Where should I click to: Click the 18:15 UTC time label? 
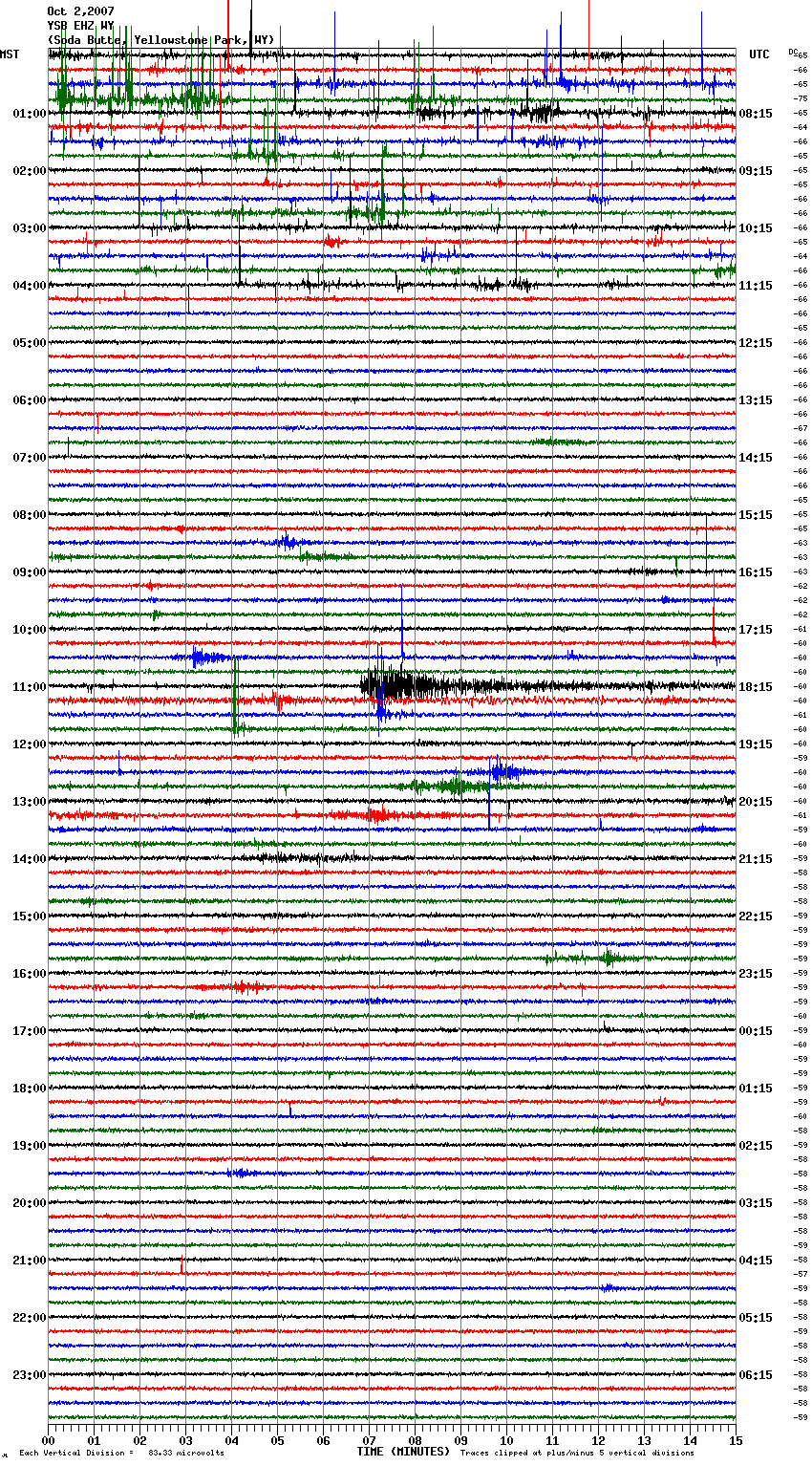coord(756,687)
